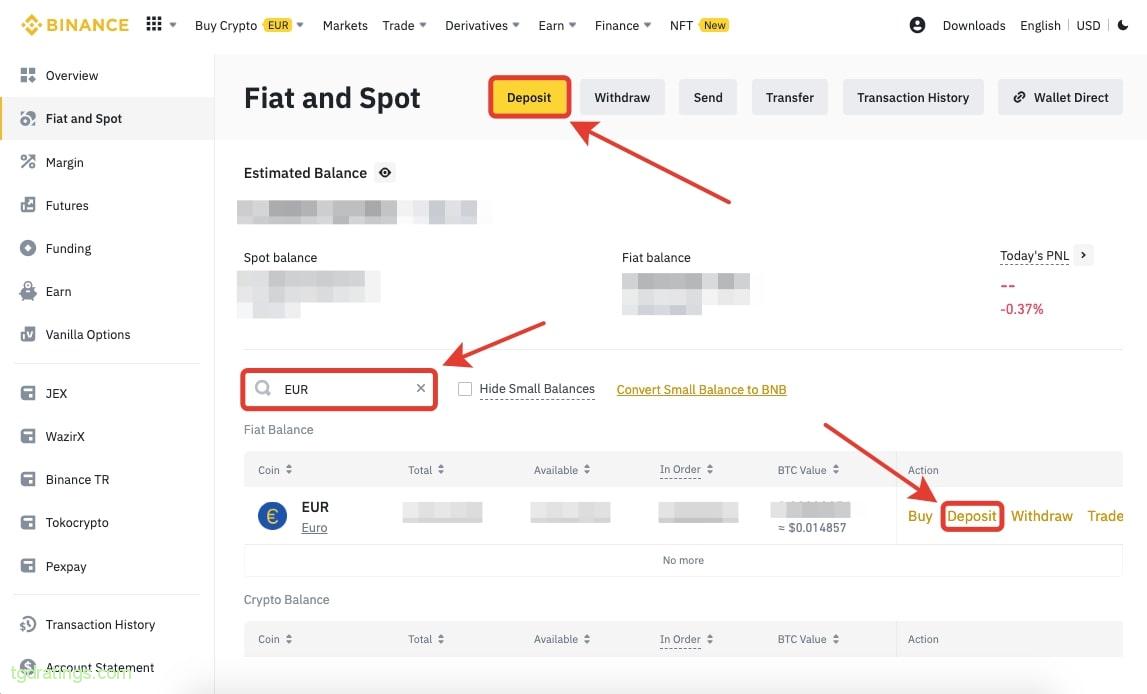This screenshot has height=694, width=1147.
Task: Click the Wallet Direct link icon
Action: [x=1019, y=97]
